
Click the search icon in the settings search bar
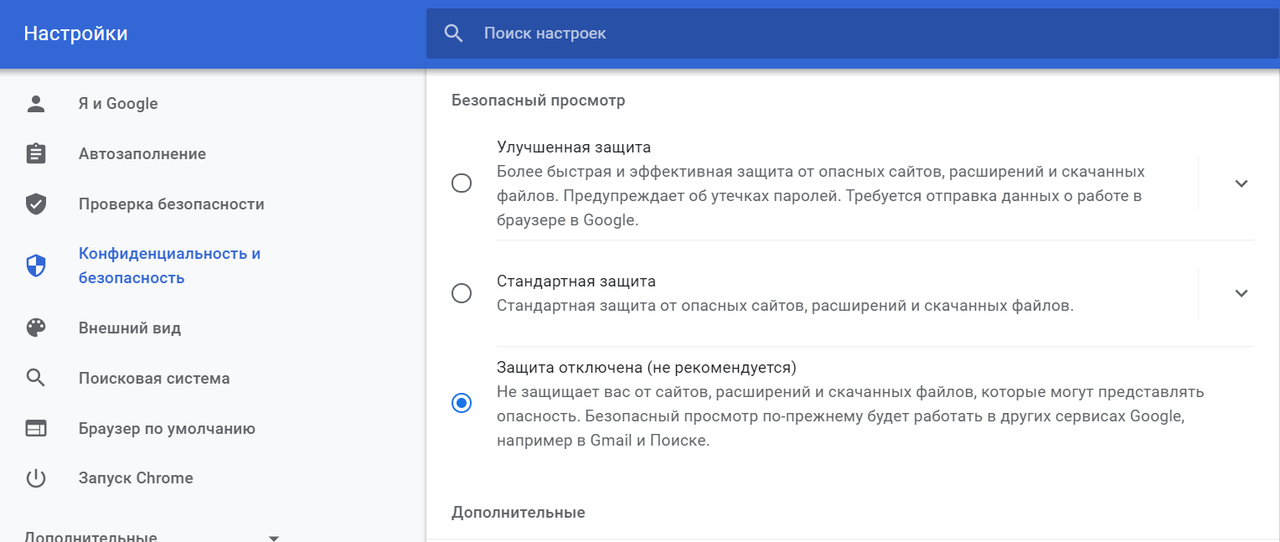click(454, 34)
